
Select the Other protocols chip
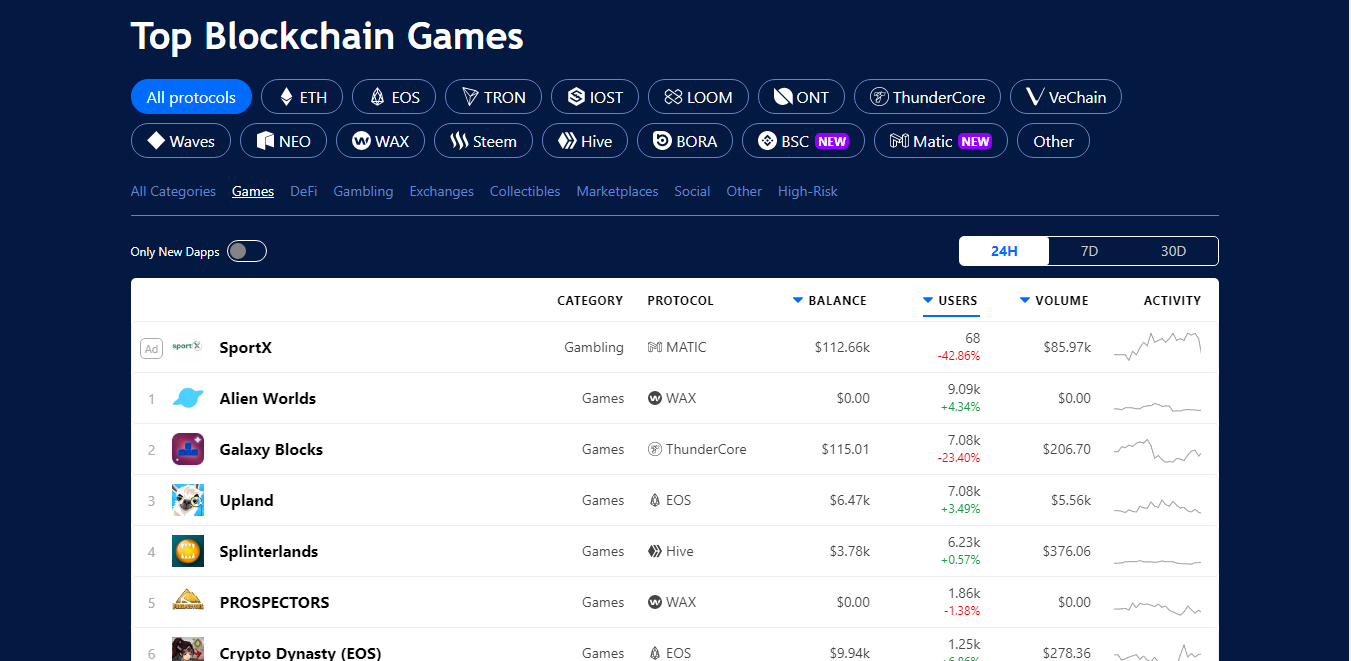point(1053,141)
